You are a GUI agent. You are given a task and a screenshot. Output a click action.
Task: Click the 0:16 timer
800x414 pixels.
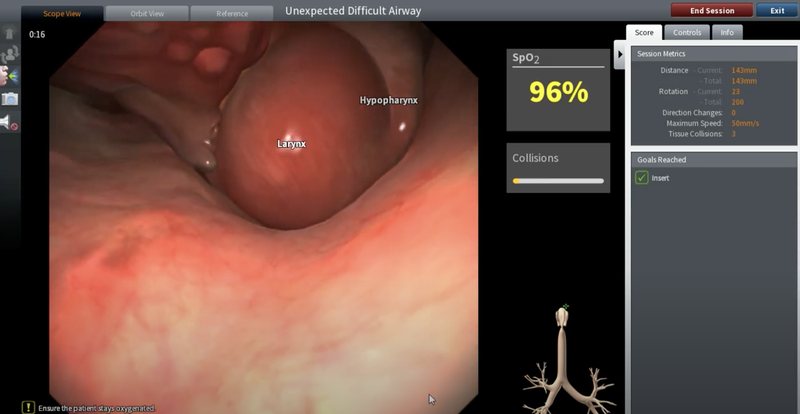37,34
